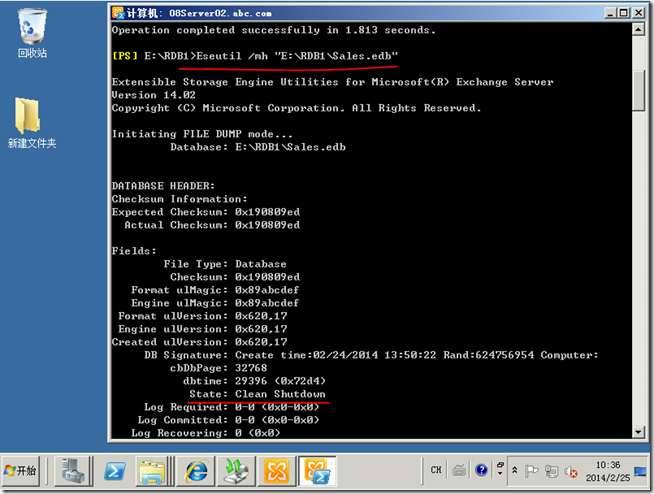
Task: Maximize the 08Server02 console window
Action: 624,13
